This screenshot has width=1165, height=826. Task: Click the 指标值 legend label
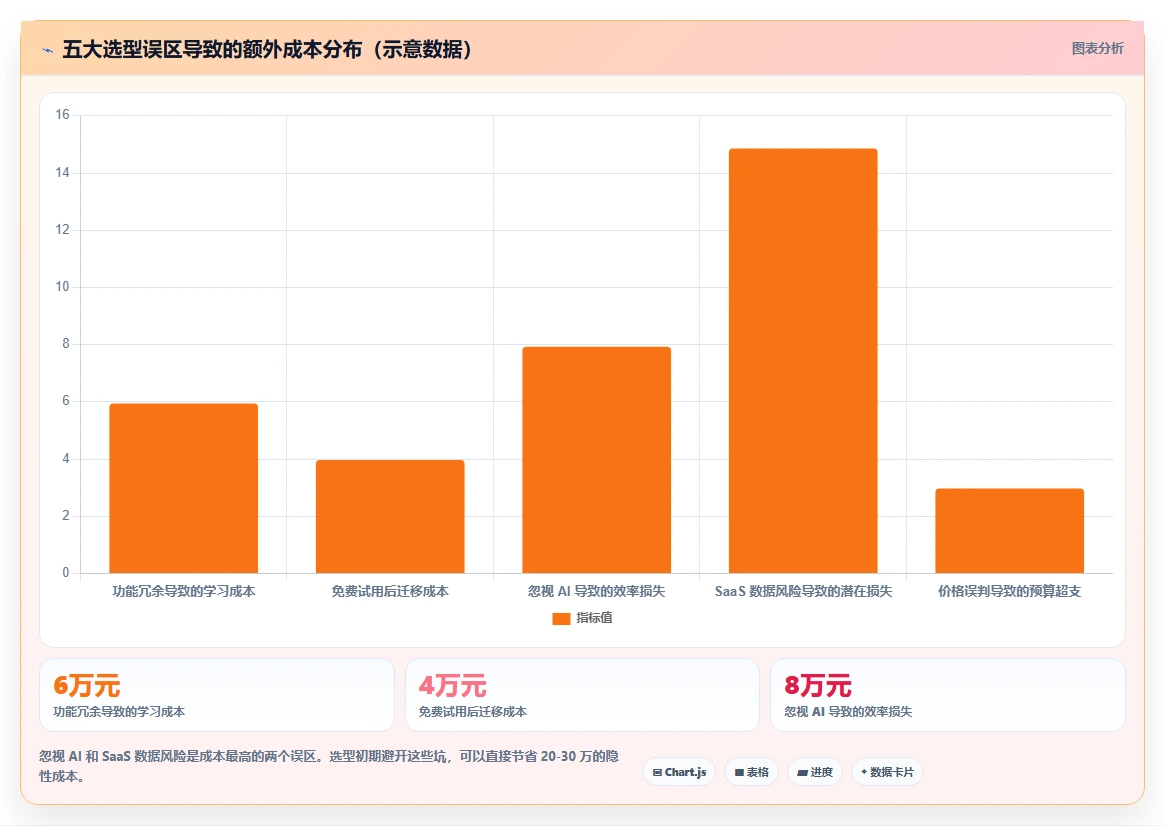[x=594, y=617]
